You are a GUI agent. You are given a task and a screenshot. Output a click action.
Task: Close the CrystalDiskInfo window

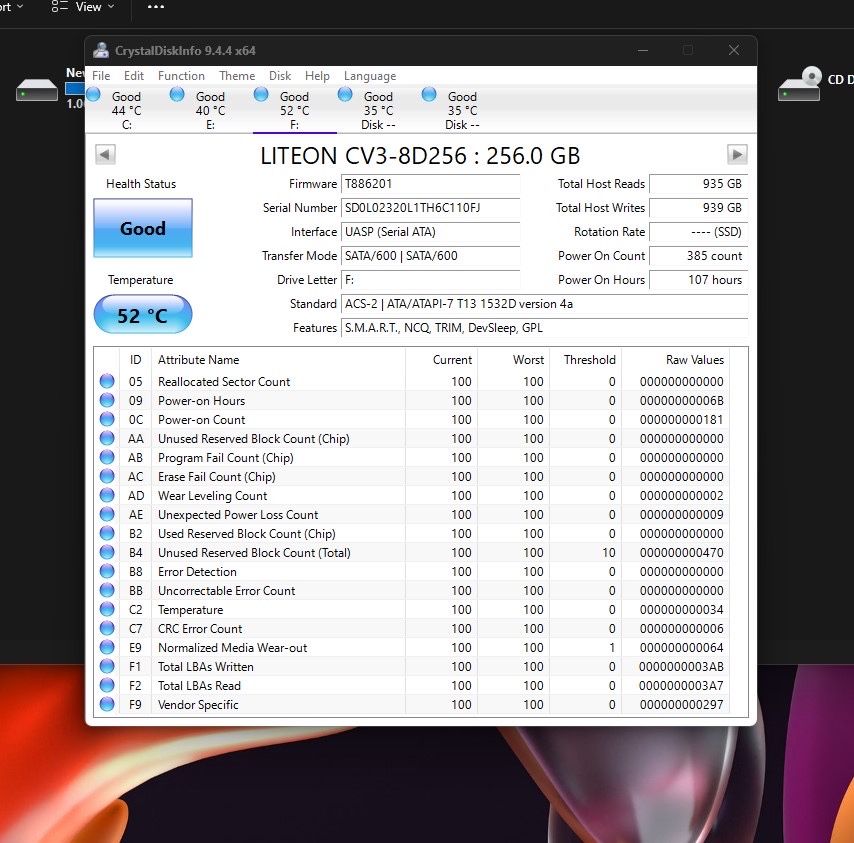pos(734,50)
